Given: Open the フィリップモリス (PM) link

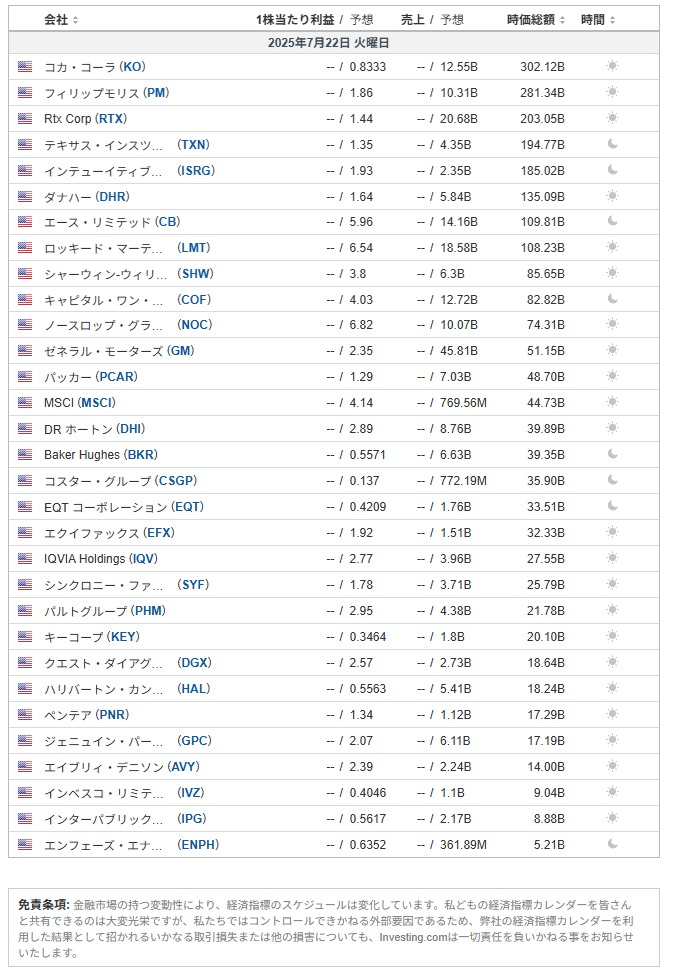Looking at the screenshot, I should pos(107,93).
